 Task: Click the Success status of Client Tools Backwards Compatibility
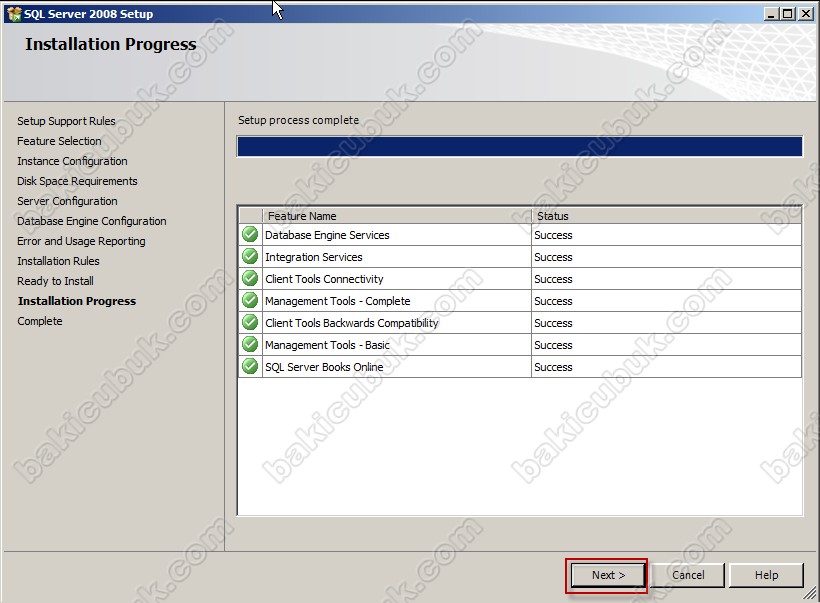coord(553,323)
